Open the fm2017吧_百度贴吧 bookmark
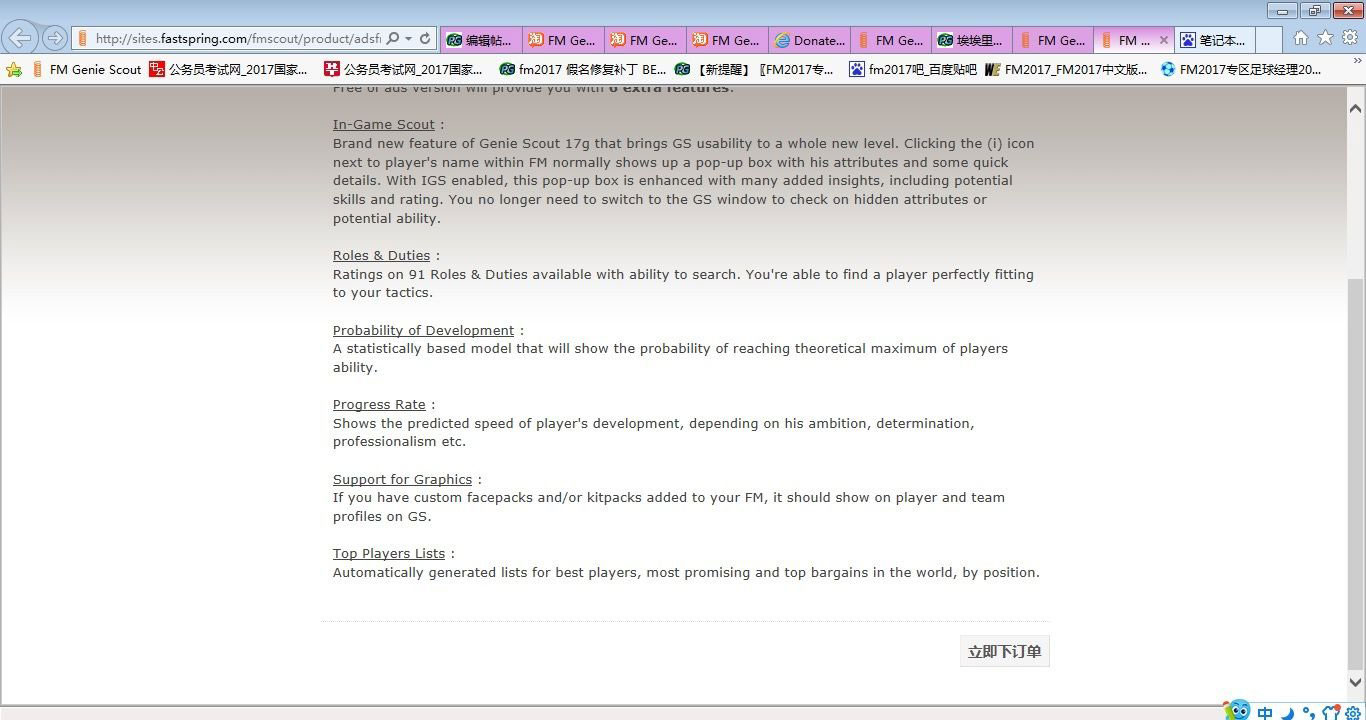 point(912,70)
